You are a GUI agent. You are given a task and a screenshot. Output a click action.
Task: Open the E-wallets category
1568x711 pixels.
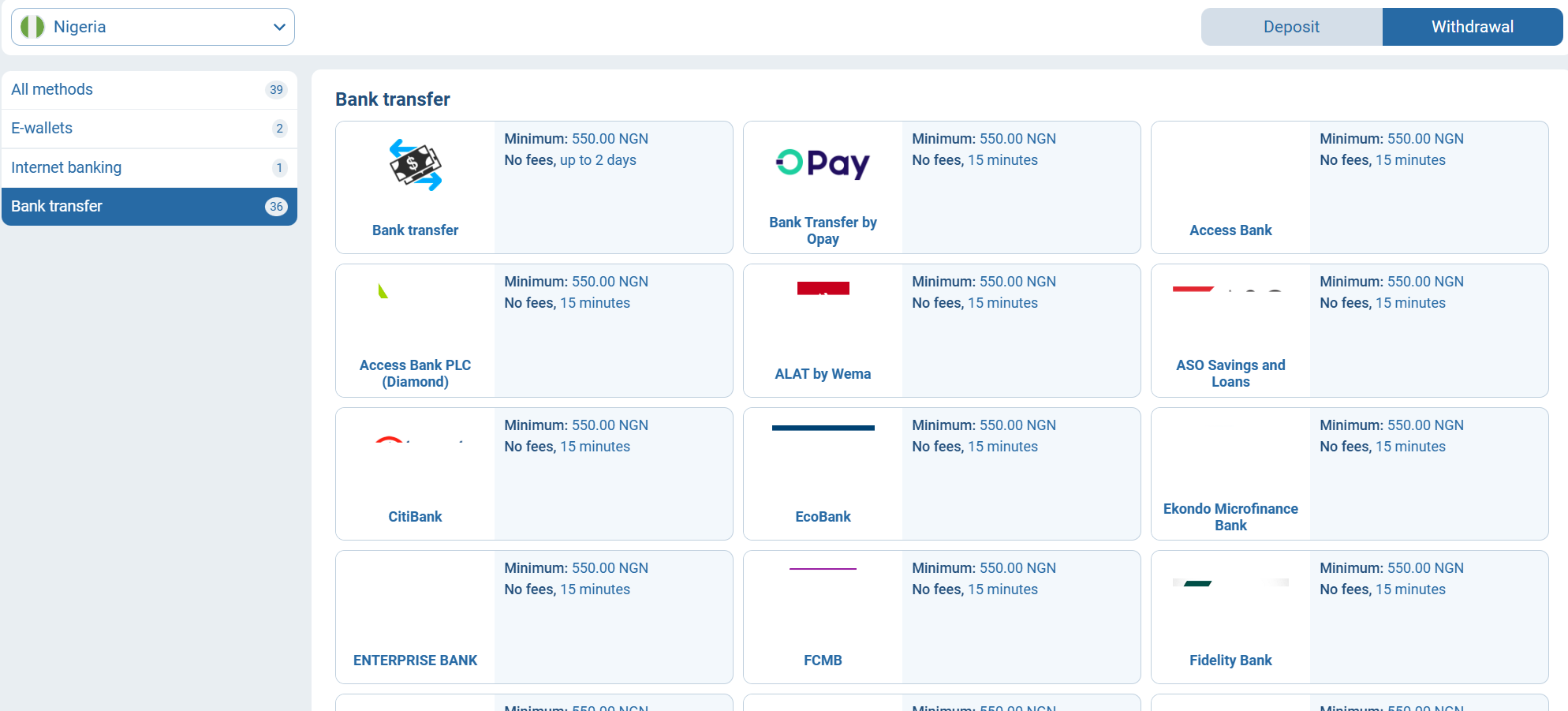point(149,128)
